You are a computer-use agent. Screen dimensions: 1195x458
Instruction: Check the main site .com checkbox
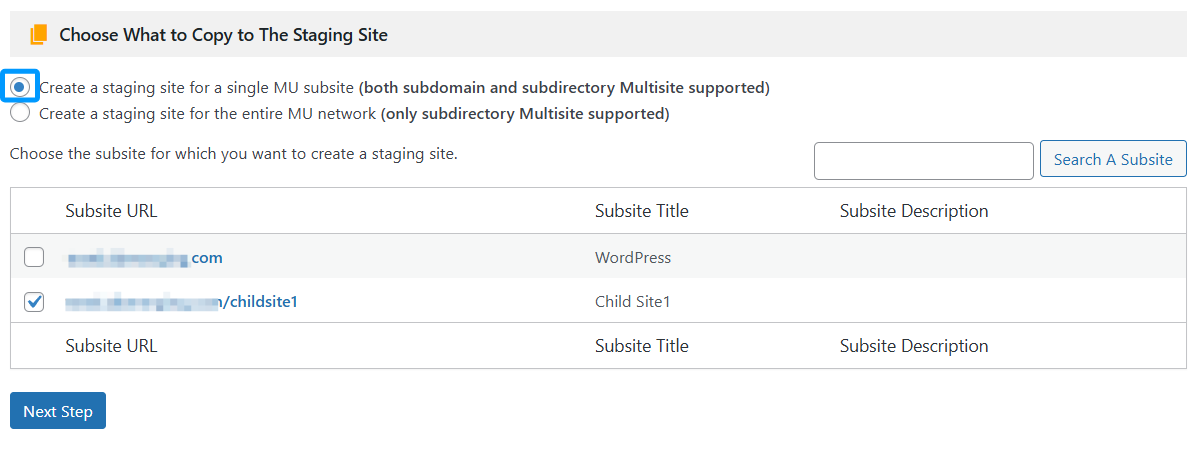[x=34, y=258]
